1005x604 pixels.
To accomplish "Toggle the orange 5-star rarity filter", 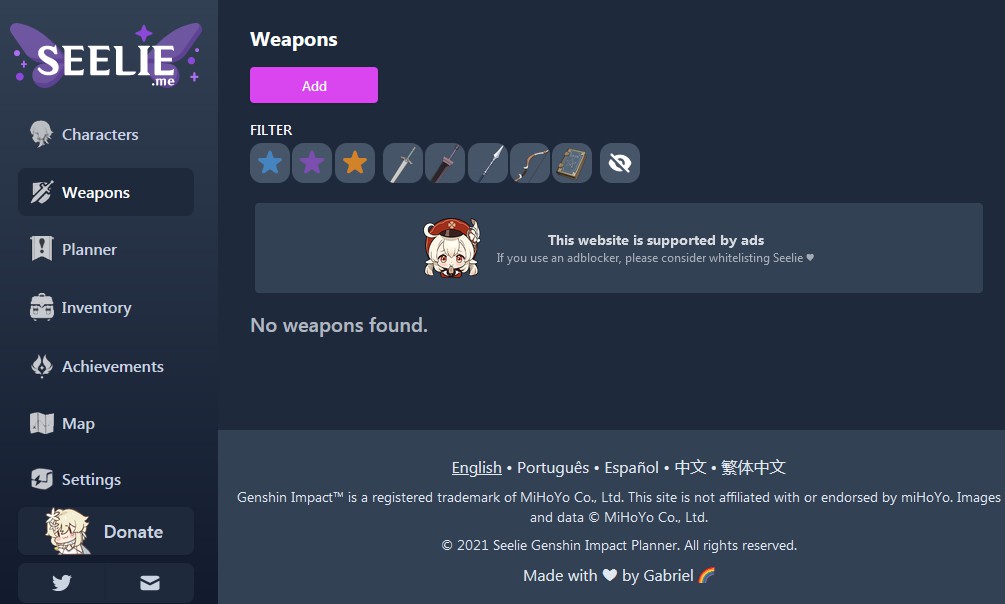I will (354, 163).
